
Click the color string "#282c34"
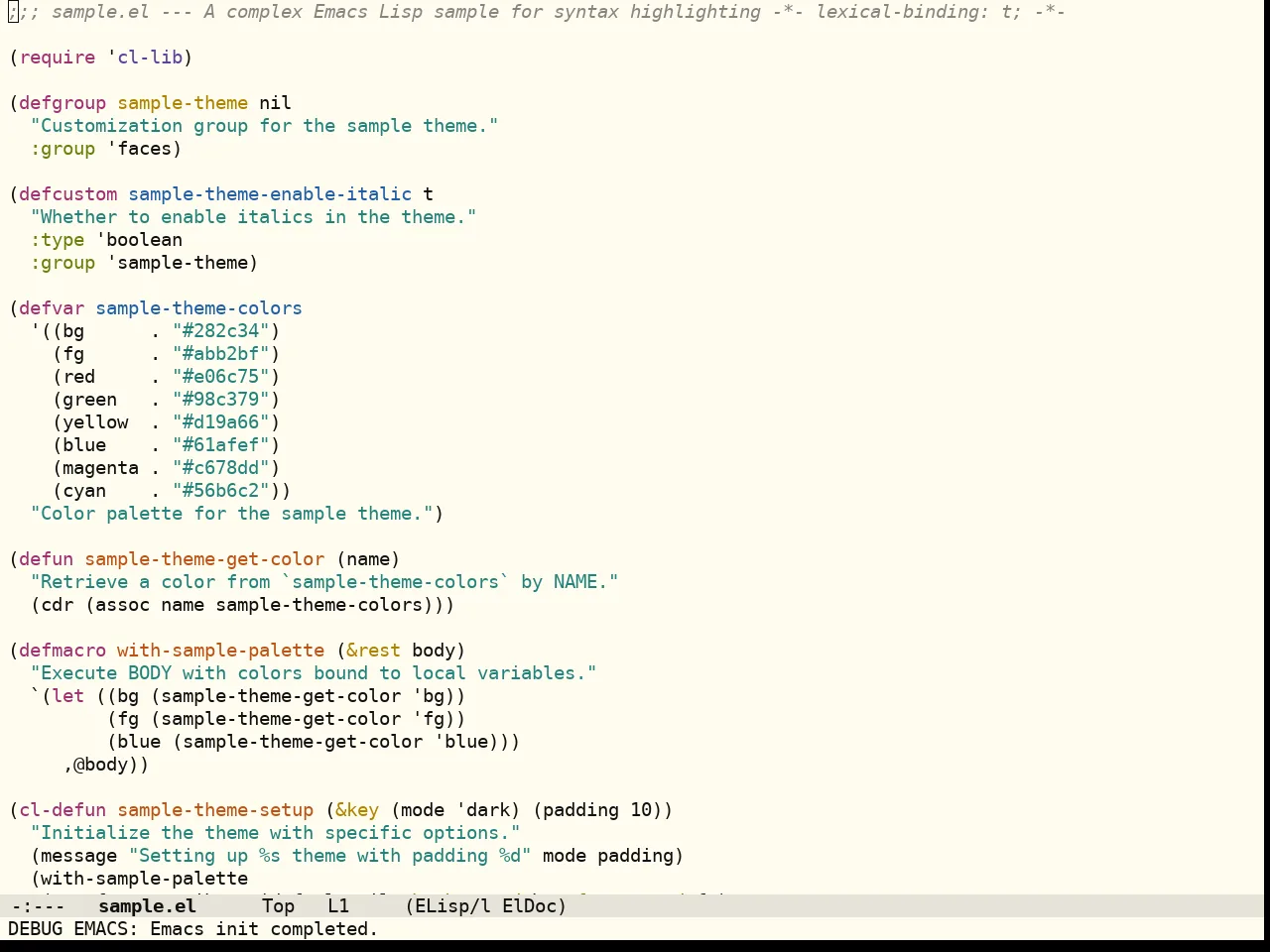click(x=221, y=331)
